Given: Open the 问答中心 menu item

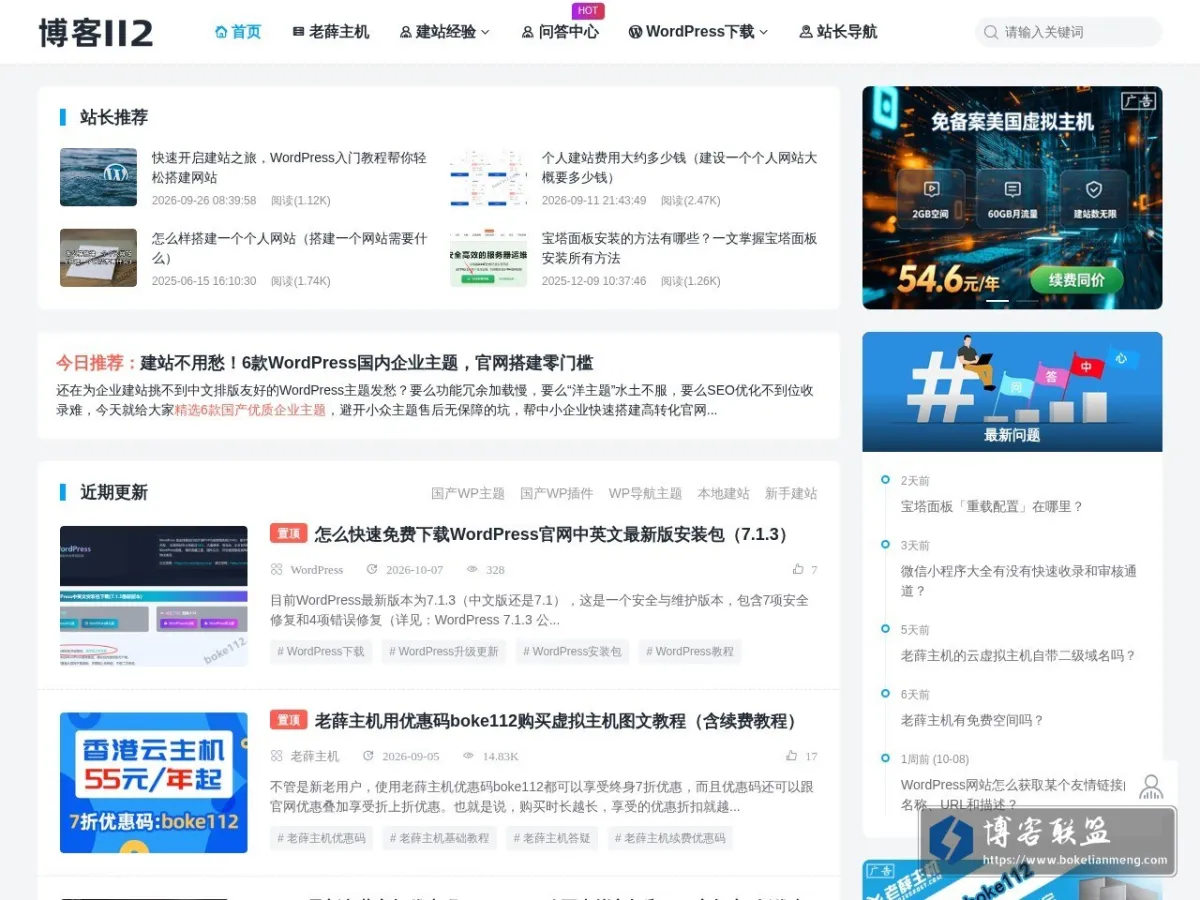Looking at the screenshot, I should (x=560, y=32).
